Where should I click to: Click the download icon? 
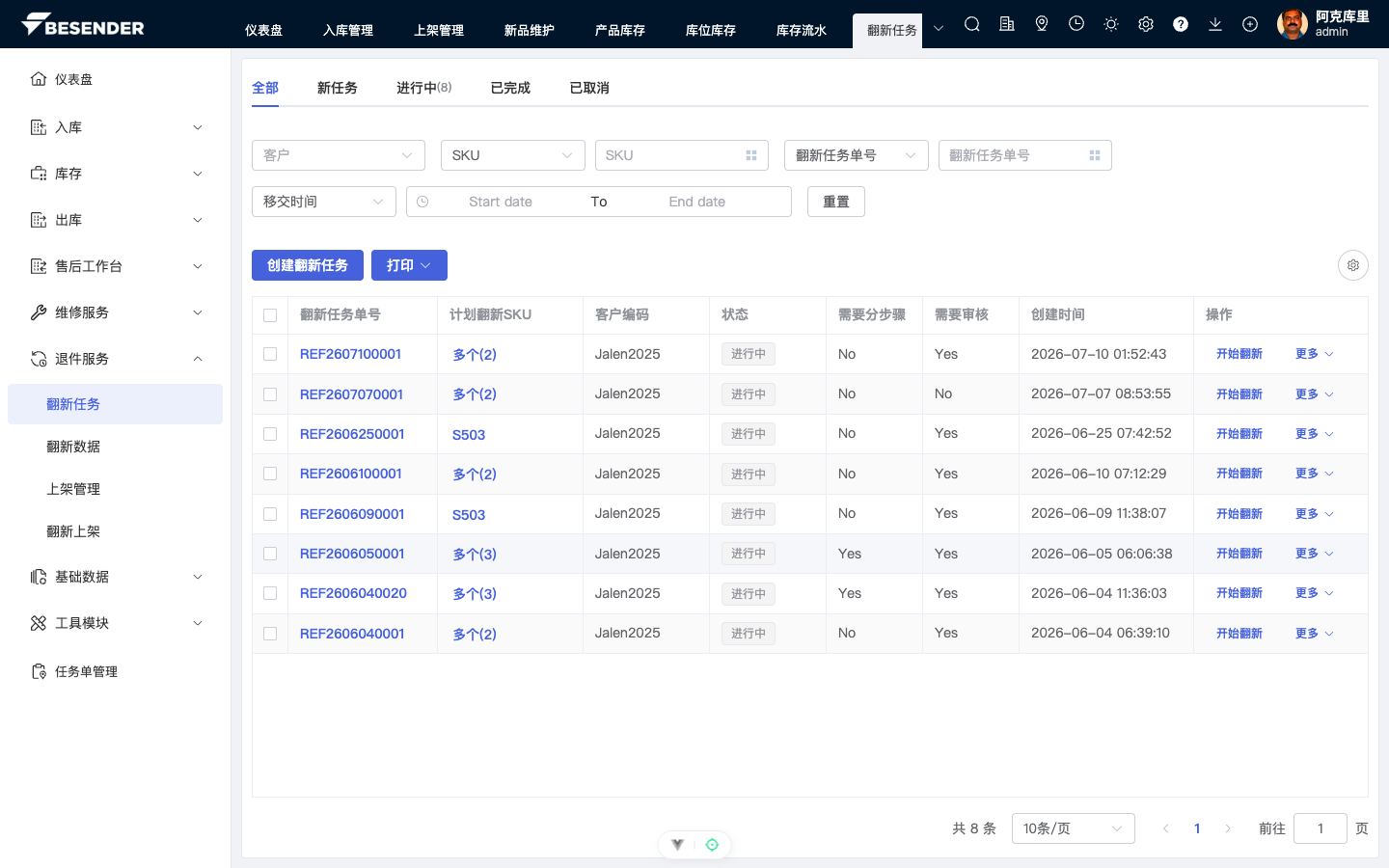point(1215,24)
